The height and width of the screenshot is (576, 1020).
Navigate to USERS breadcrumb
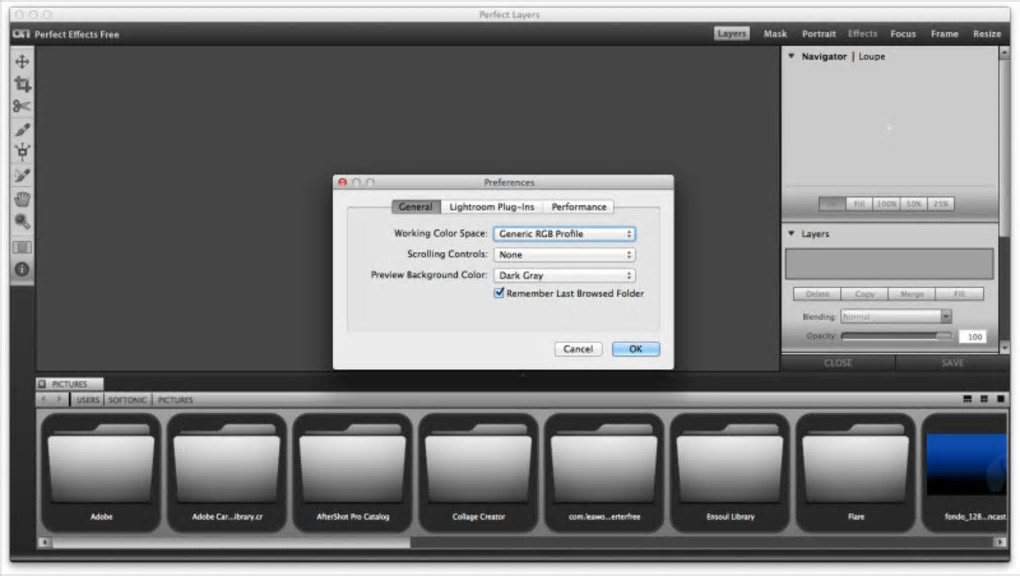(x=88, y=400)
